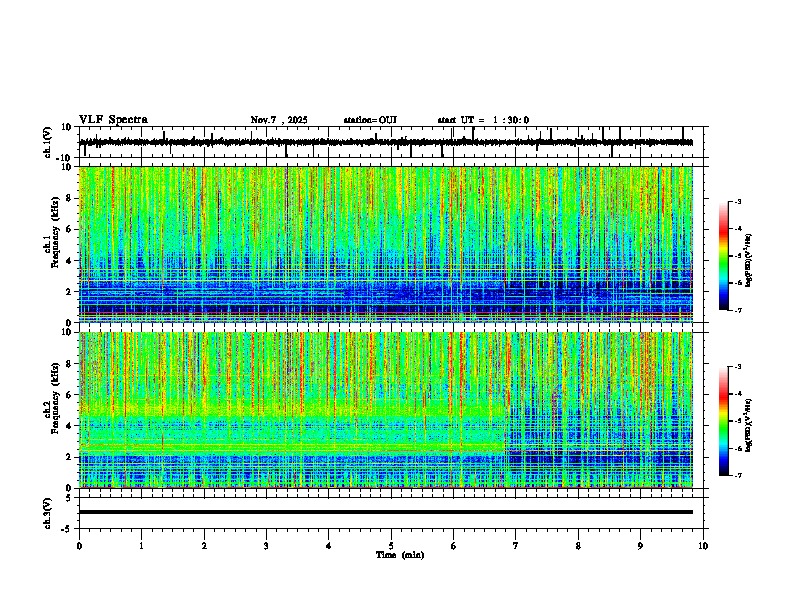The height and width of the screenshot is (612, 792).
Task: Click the "10" tick on the time axis
Action: point(703,546)
